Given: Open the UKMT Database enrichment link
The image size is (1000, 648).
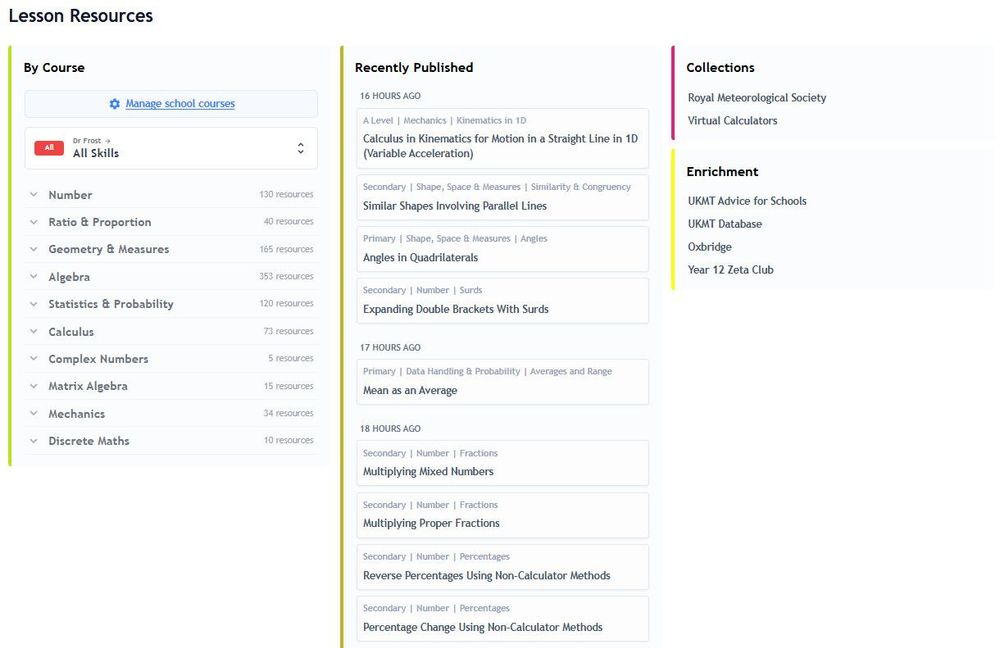Looking at the screenshot, I should coord(724,224).
